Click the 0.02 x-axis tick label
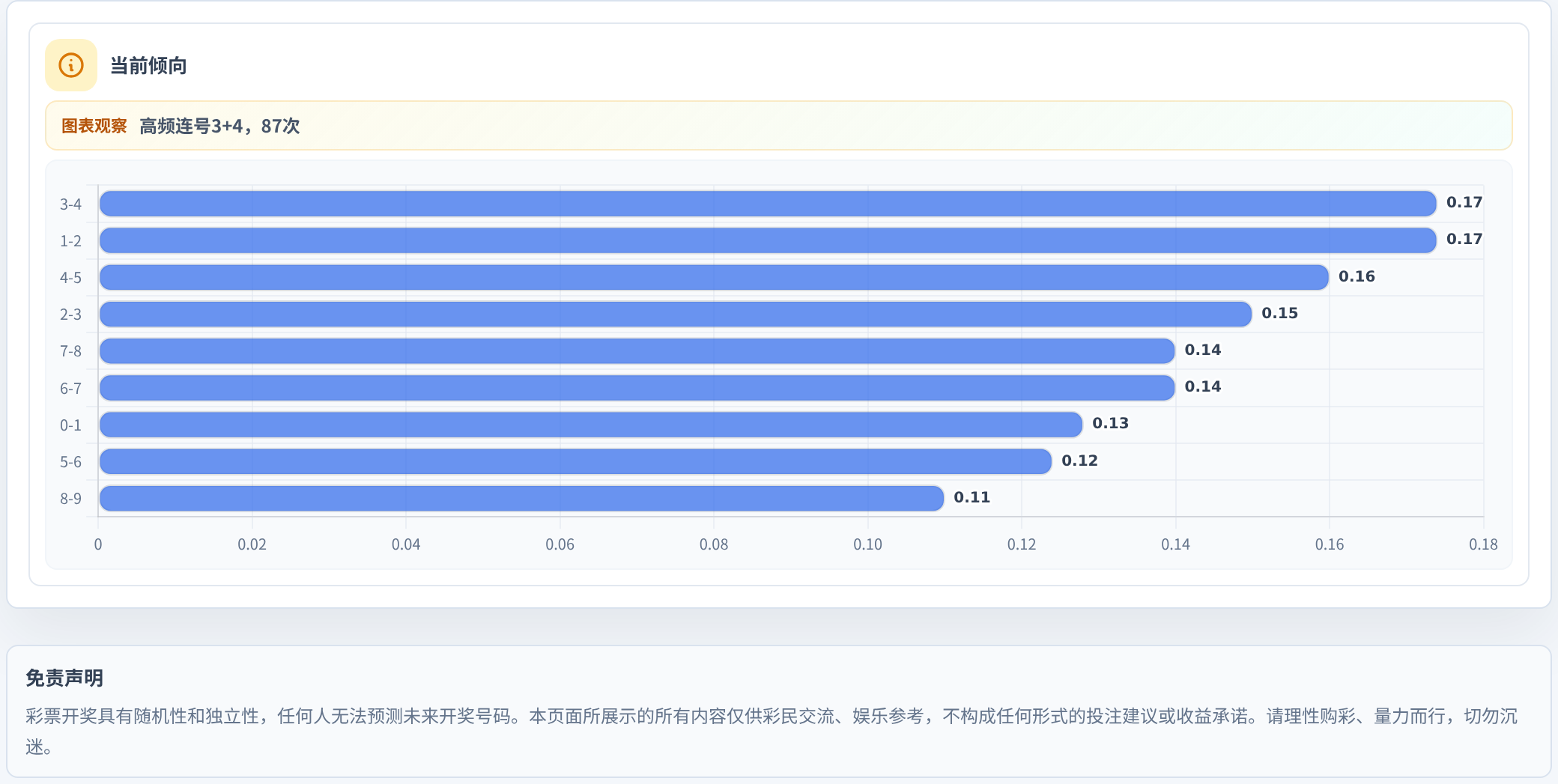1558x784 pixels. (252, 544)
